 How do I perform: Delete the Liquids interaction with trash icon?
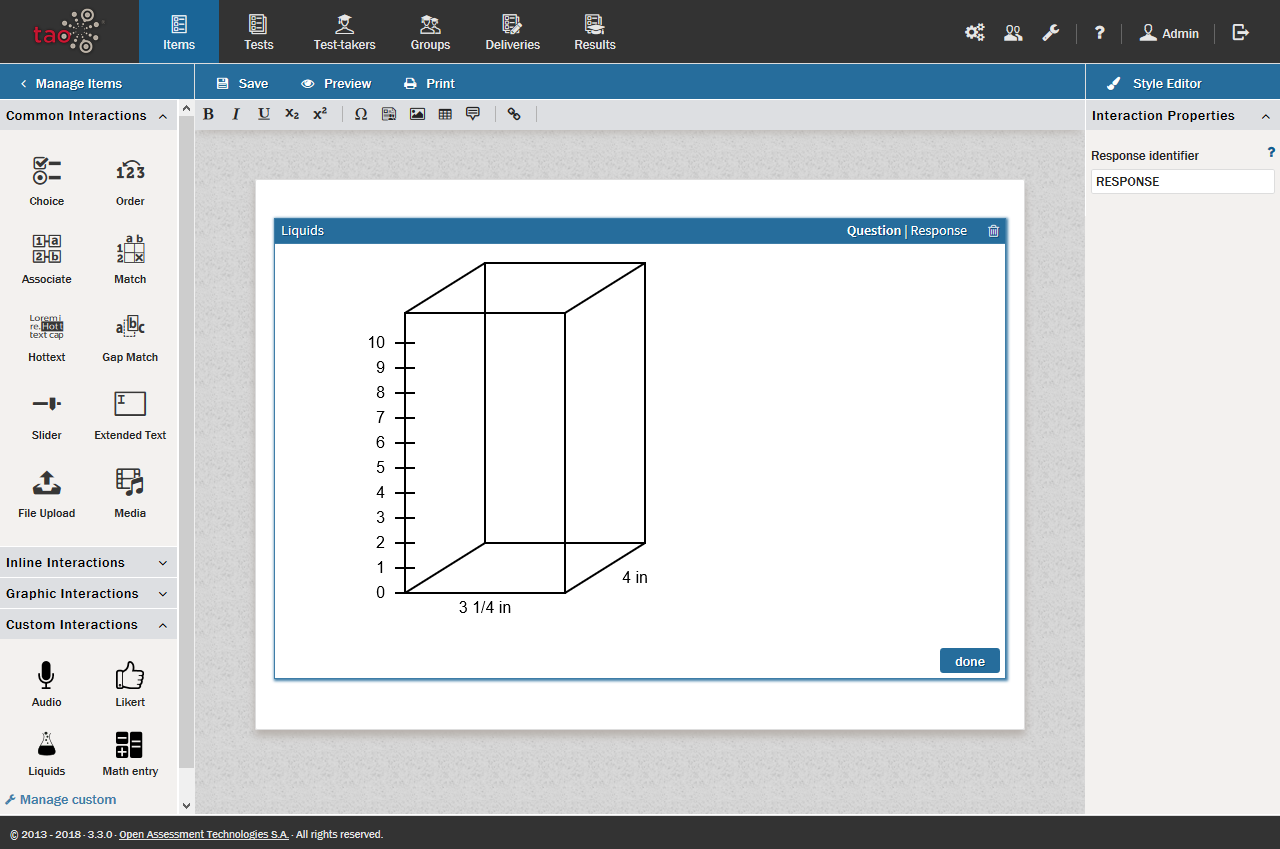tap(993, 231)
